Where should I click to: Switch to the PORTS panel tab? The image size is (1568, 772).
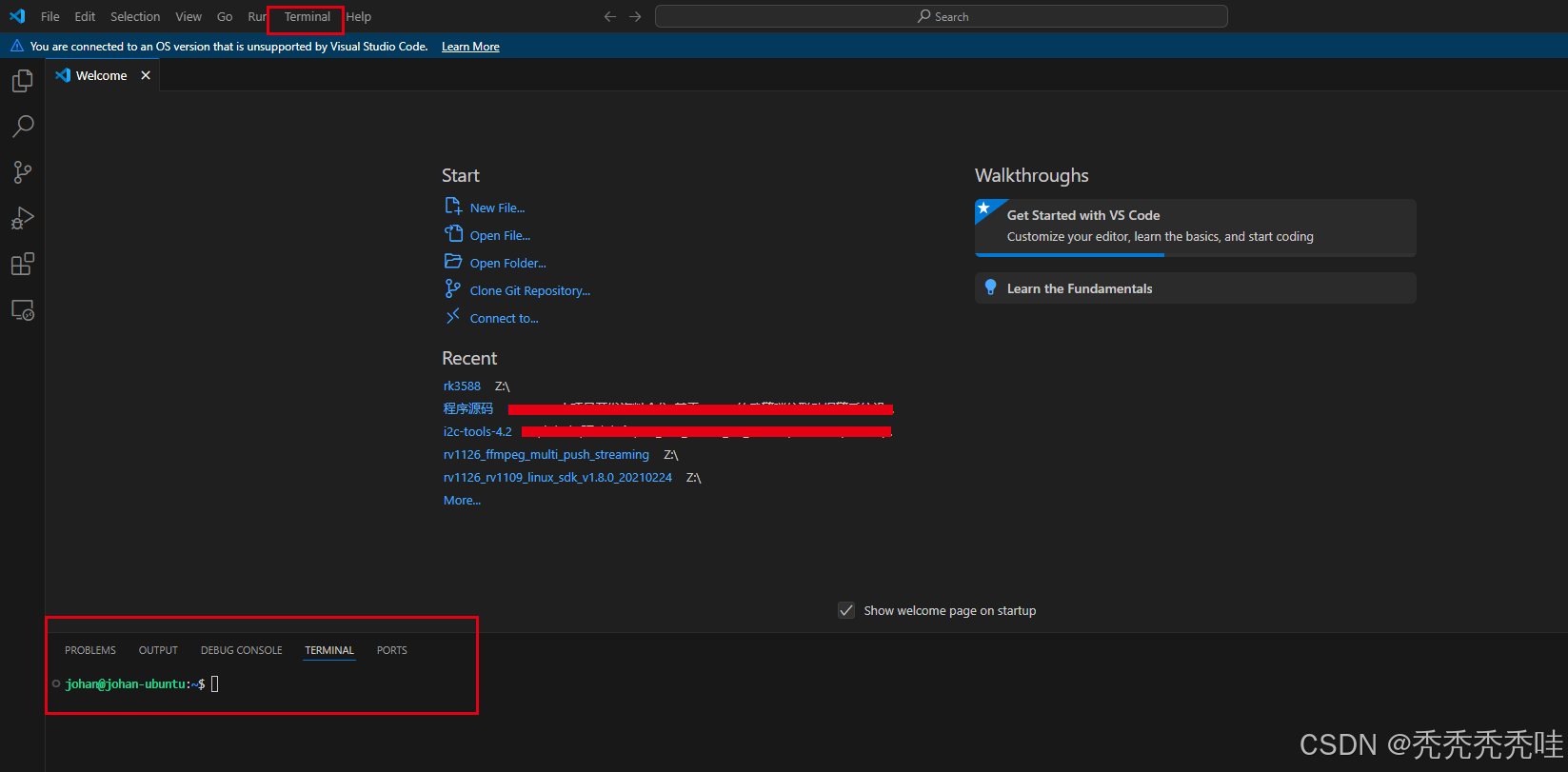coord(392,650)
